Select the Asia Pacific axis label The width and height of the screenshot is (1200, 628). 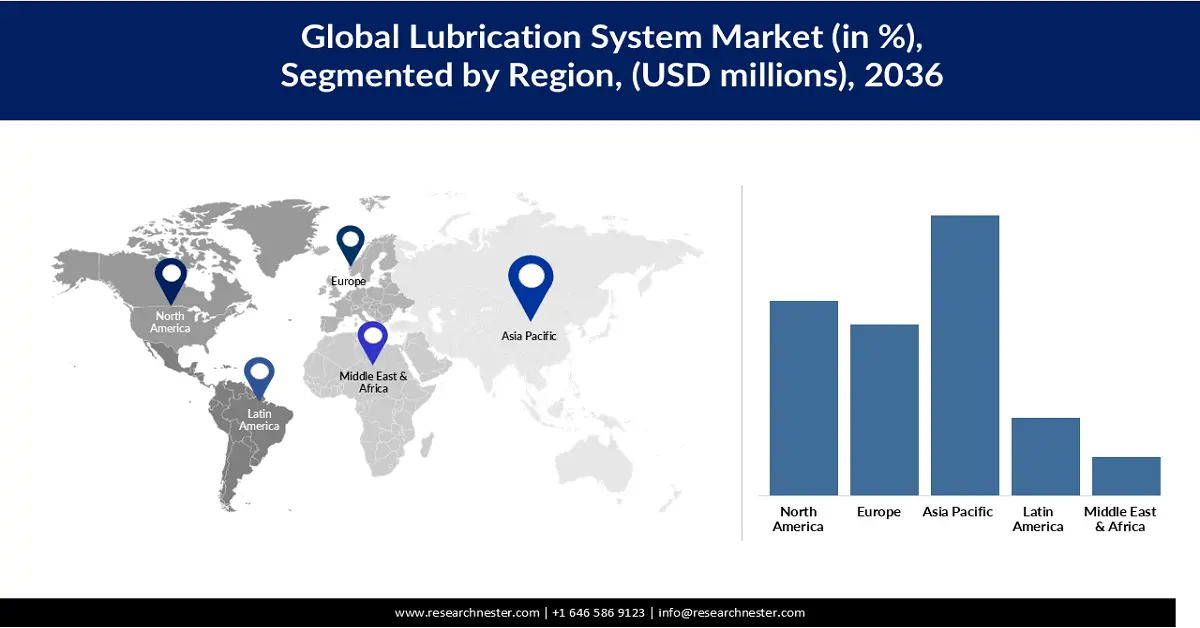[x=957, y=511]
